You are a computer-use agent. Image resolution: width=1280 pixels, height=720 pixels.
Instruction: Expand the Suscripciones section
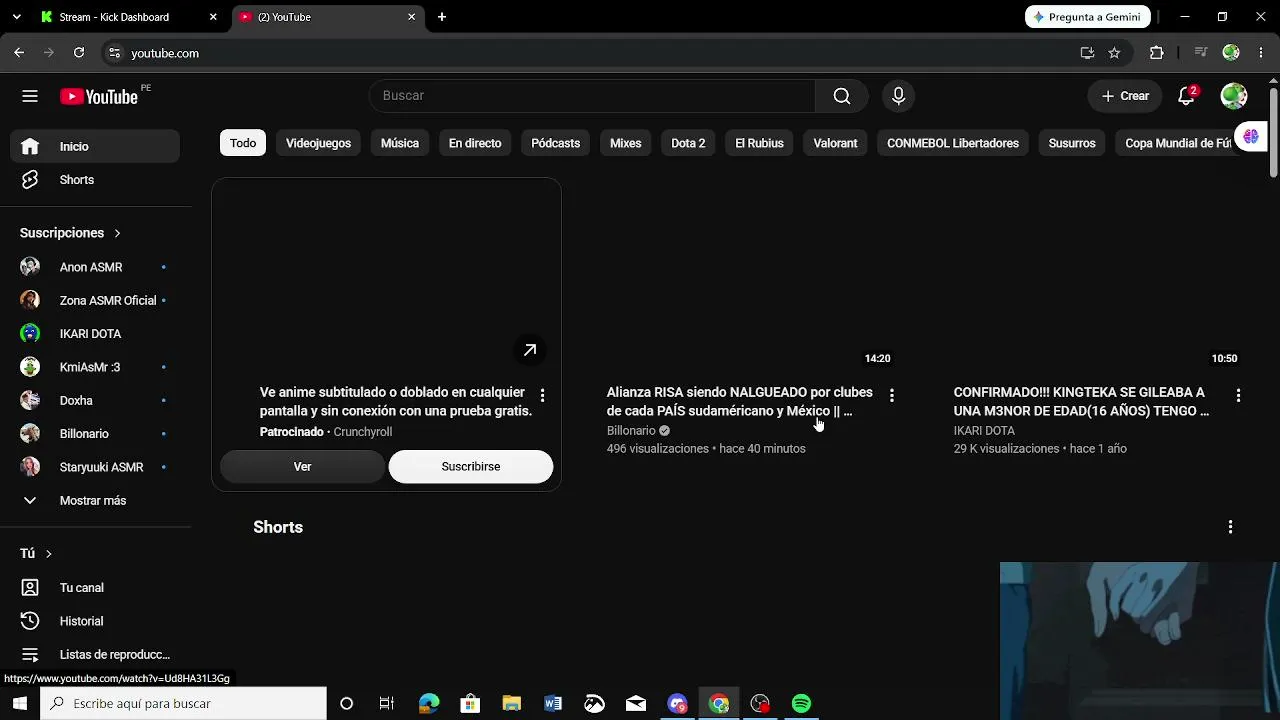70,233
